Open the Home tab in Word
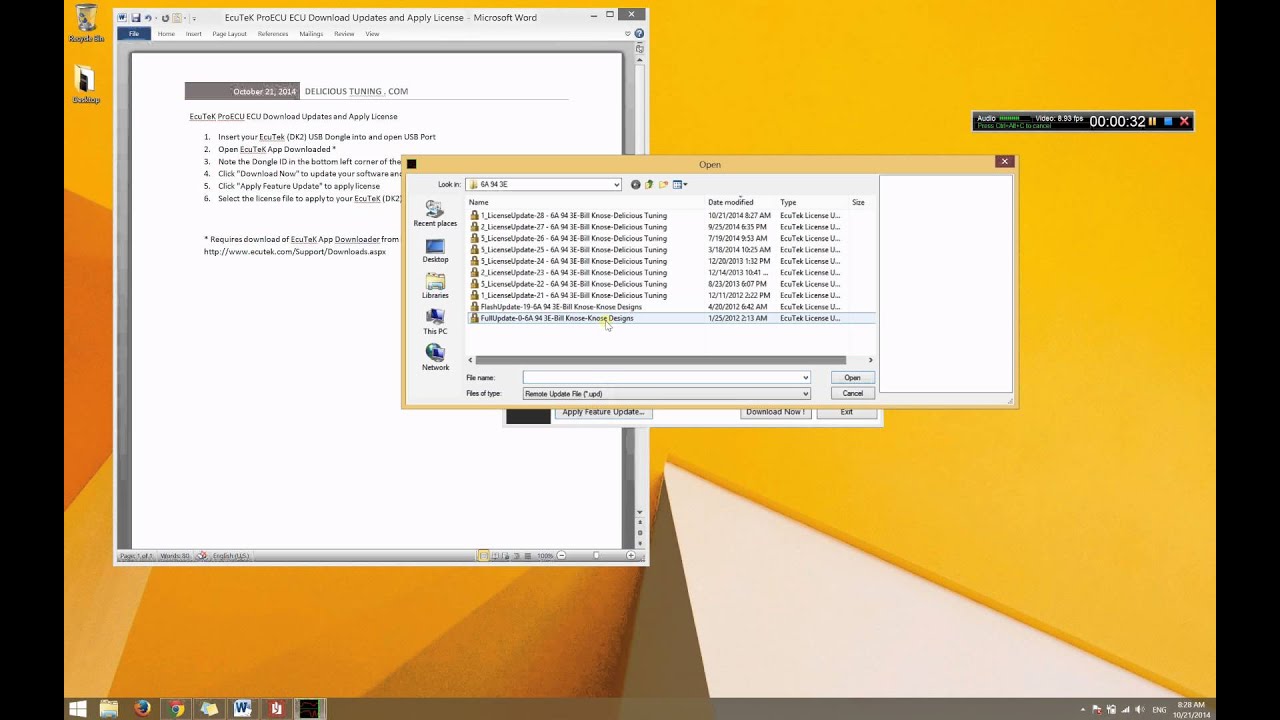Image resolution: width=1280 pixels, height=720 pixels. point(166,34)
